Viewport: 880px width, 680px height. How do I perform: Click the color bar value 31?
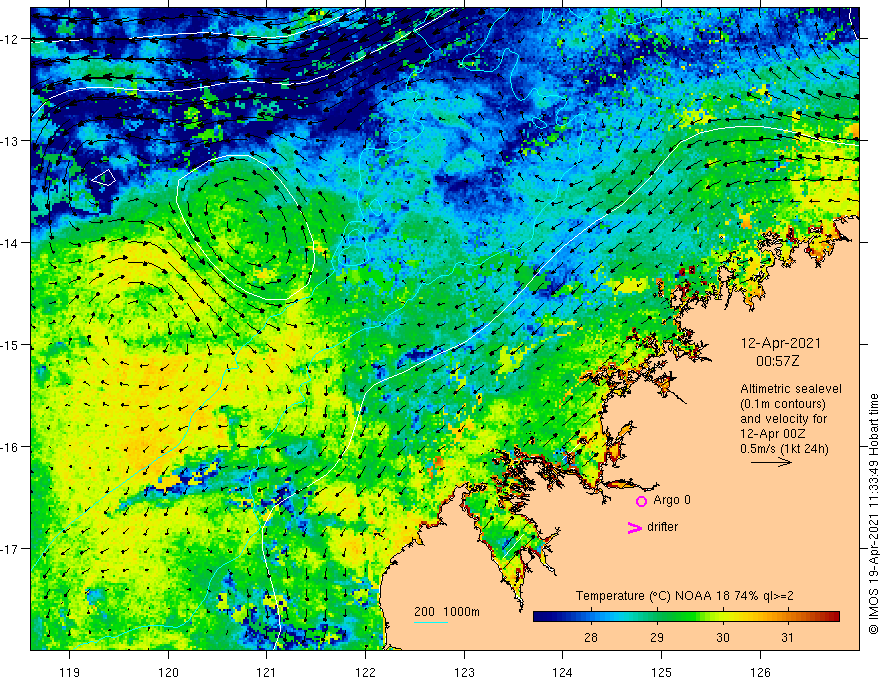coord(787,637)
